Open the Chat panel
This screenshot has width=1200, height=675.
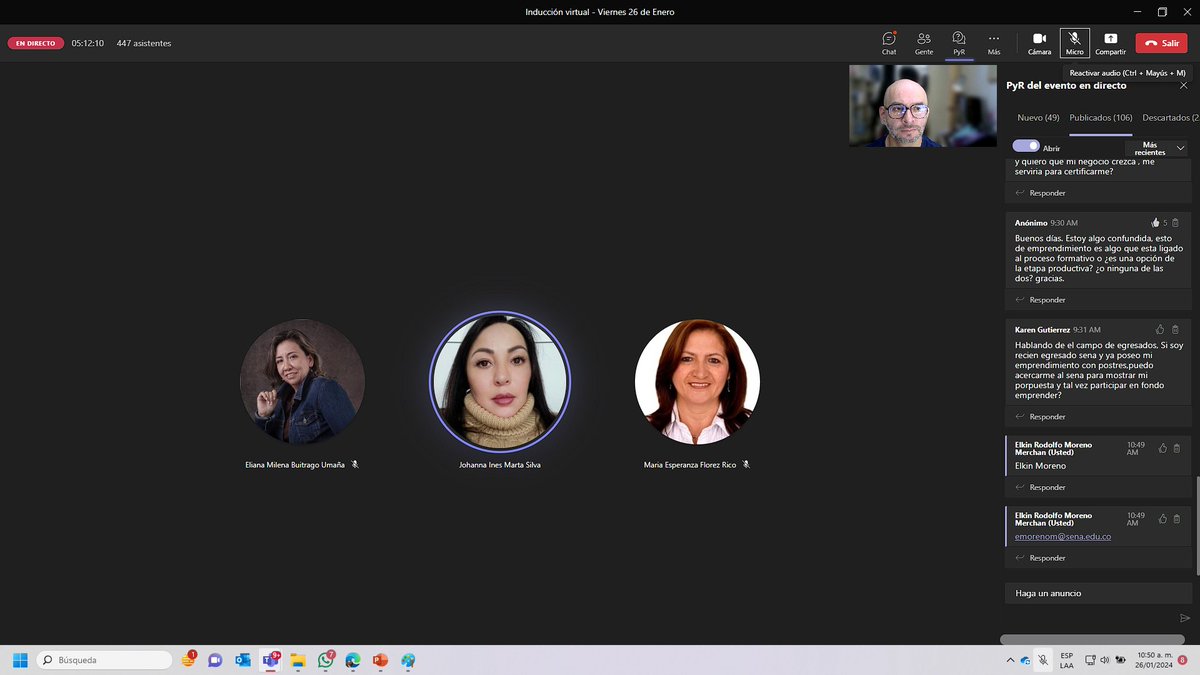pos(889,43)
